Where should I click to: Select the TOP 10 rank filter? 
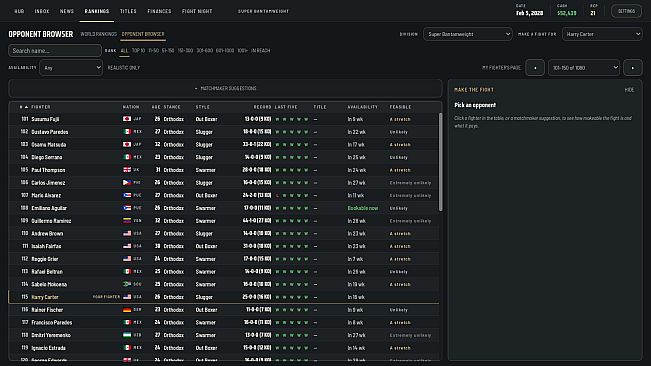click(138, 51)
